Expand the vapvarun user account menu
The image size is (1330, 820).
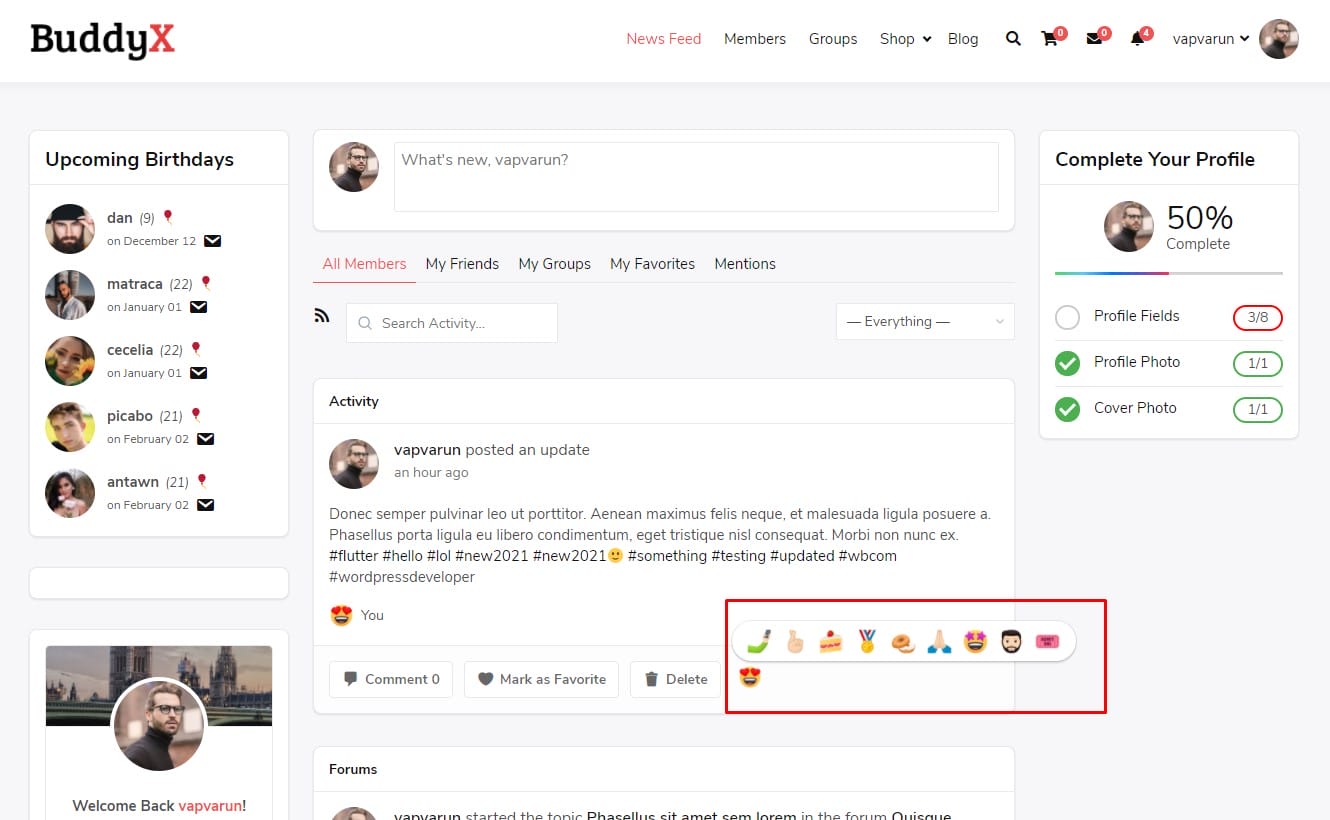[1211, 39]
